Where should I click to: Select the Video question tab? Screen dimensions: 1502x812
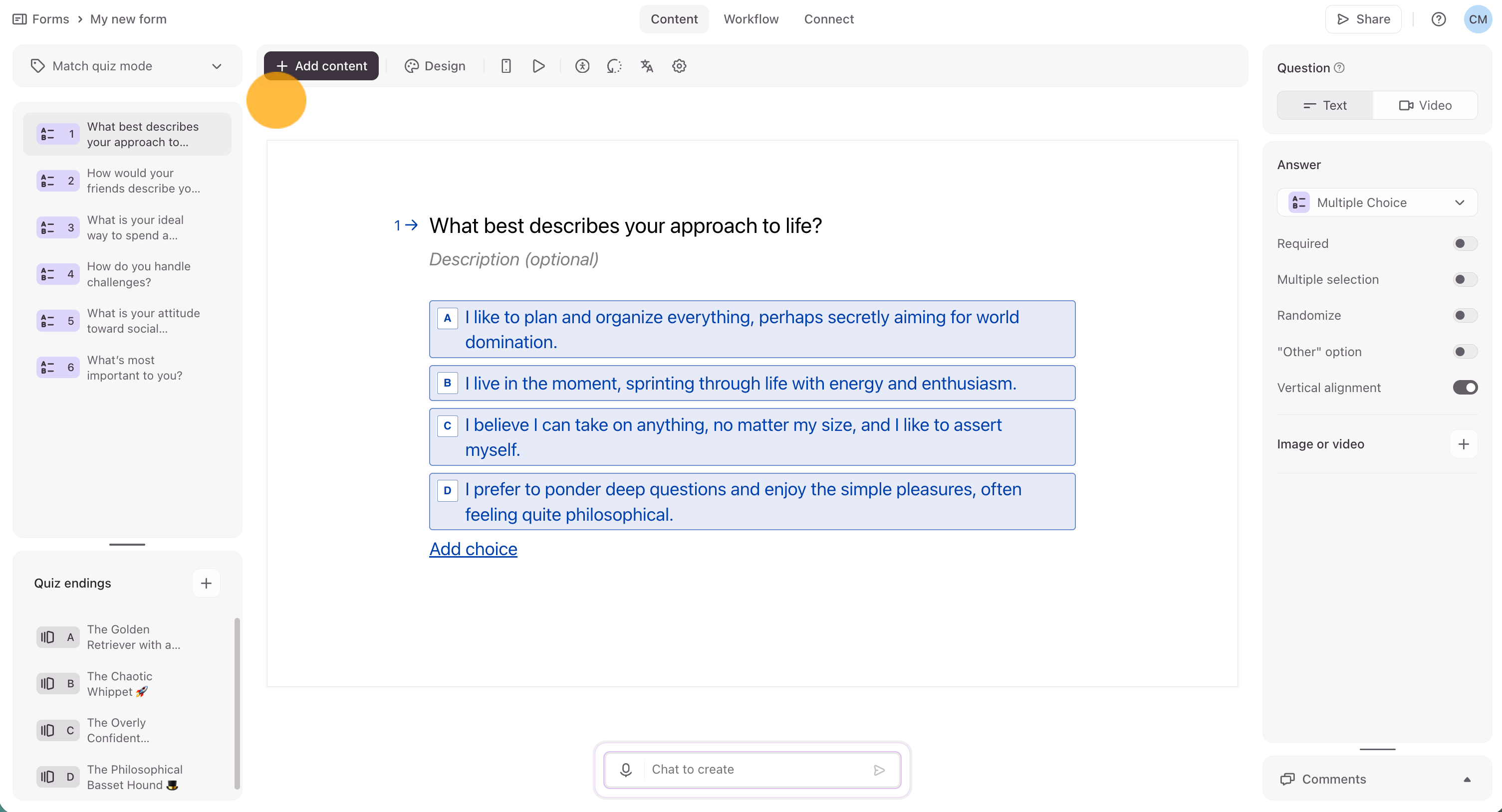1425,106
